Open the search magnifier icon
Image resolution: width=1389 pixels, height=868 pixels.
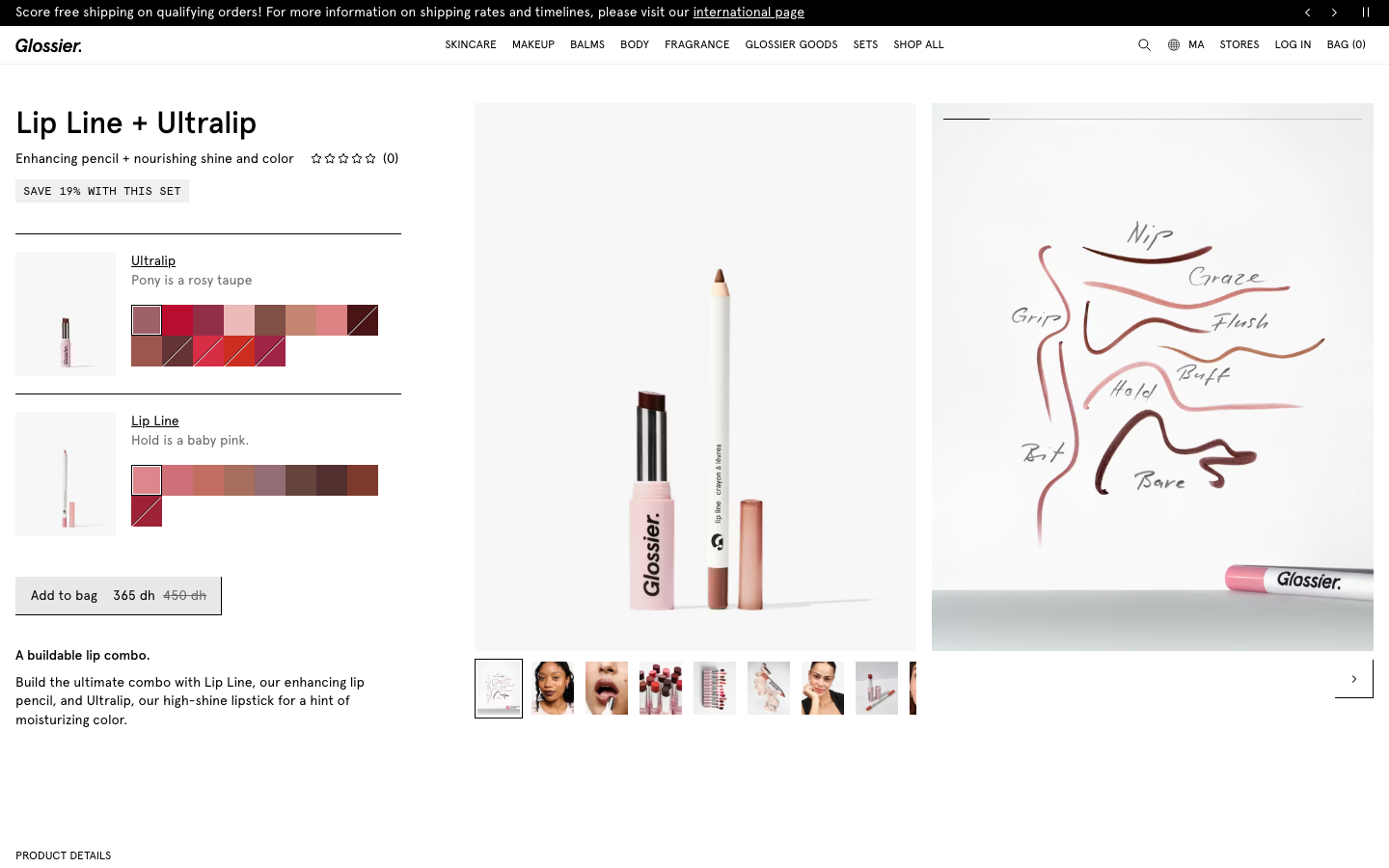point(1144,44)
